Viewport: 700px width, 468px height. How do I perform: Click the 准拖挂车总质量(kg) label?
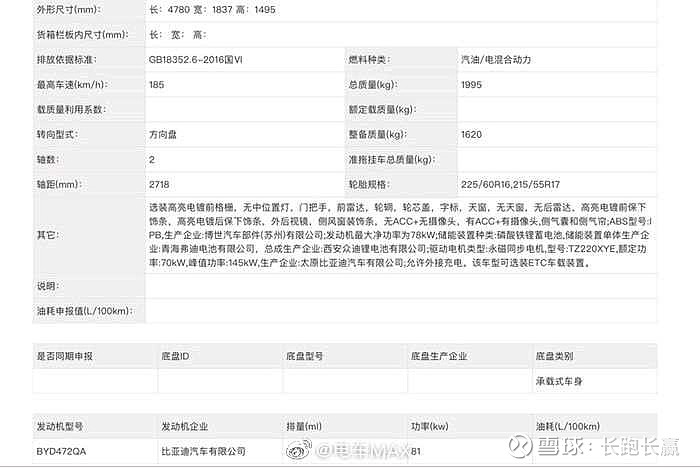point(392,159)
